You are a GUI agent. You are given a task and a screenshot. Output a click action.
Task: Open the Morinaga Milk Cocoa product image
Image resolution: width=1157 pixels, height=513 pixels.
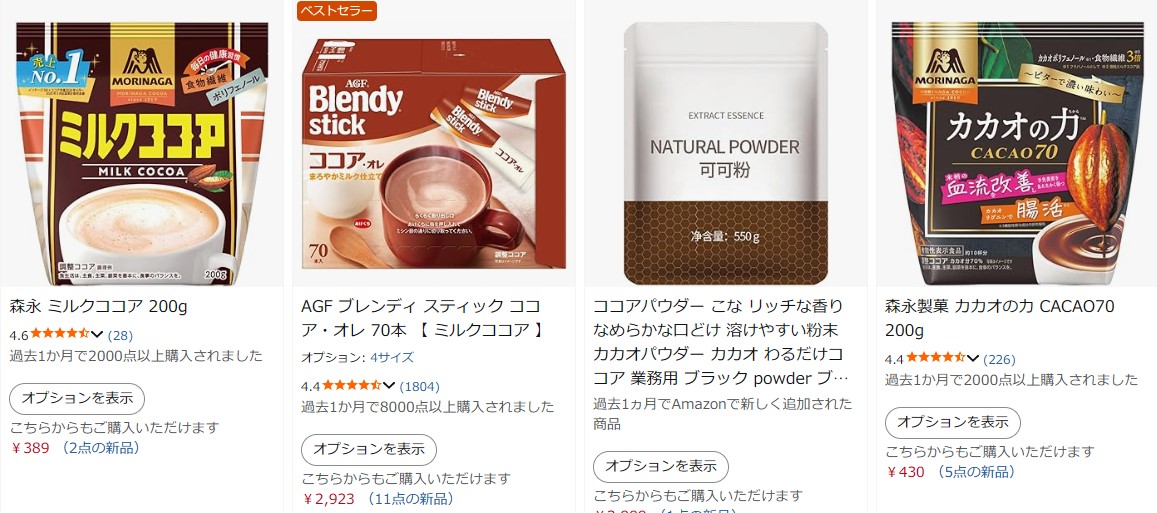(142, 154)
